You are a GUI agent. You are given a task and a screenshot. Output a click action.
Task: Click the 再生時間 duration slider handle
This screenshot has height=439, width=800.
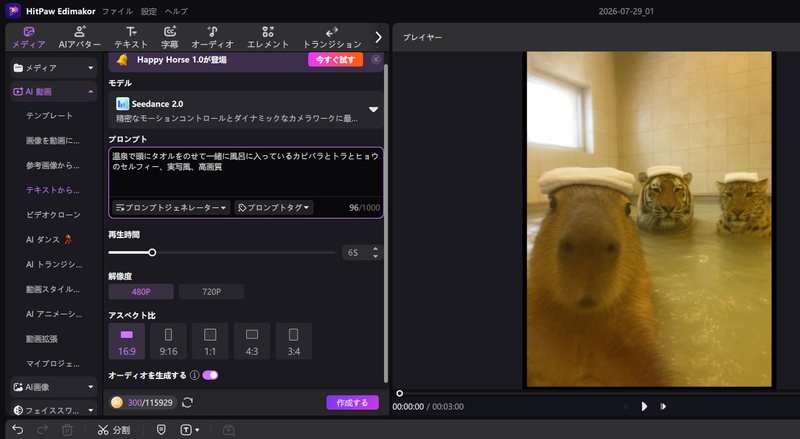[x=152, y=252]
